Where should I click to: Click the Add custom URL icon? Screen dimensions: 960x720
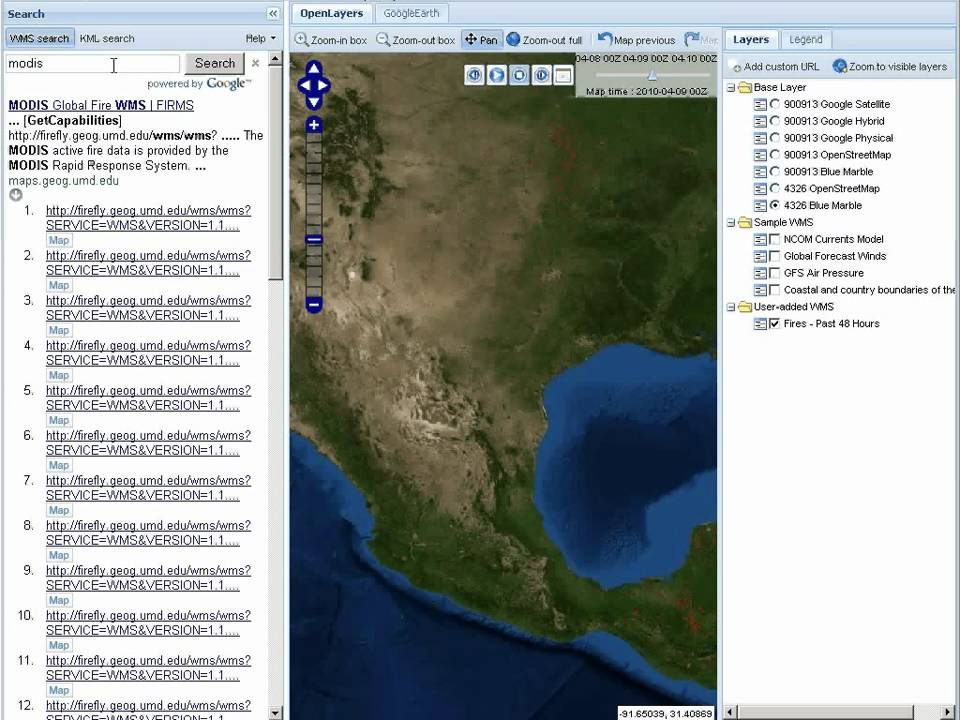point(735,67)
